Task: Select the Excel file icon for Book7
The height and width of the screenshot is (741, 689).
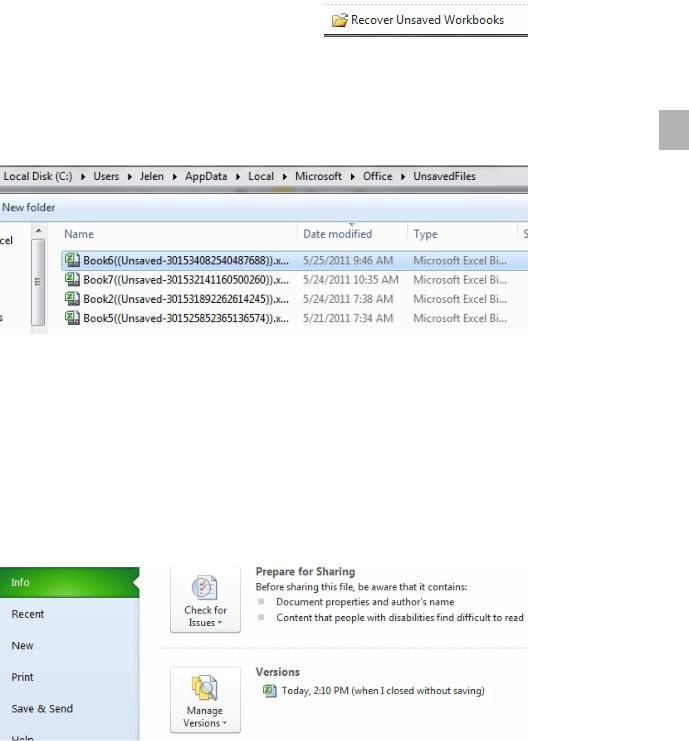Action: tap(72, 279)
